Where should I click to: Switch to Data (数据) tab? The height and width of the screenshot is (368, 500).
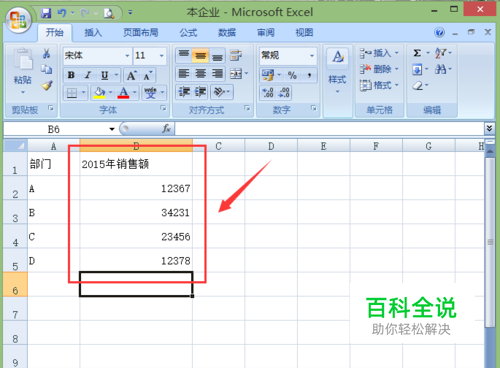coord(227,33)
